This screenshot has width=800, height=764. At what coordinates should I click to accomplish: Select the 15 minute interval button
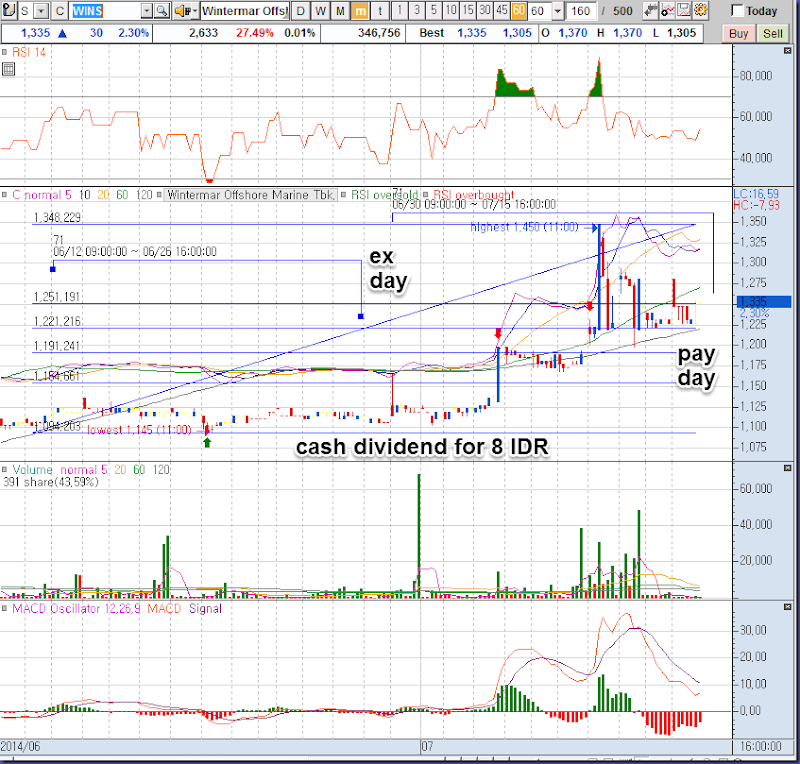click(468, 11)
